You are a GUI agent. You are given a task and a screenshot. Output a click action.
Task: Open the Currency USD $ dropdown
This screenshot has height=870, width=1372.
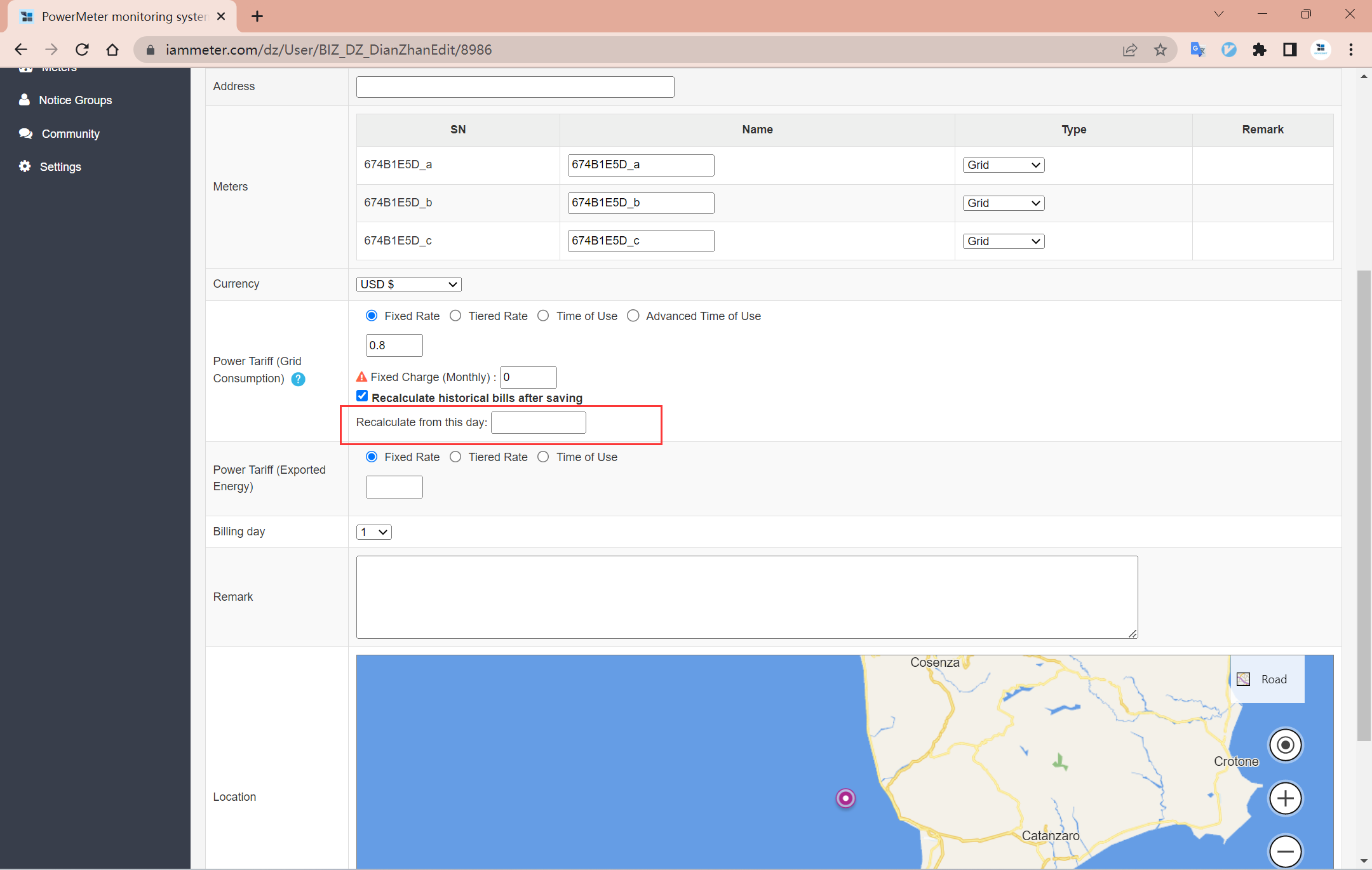[x=408, y=284]
